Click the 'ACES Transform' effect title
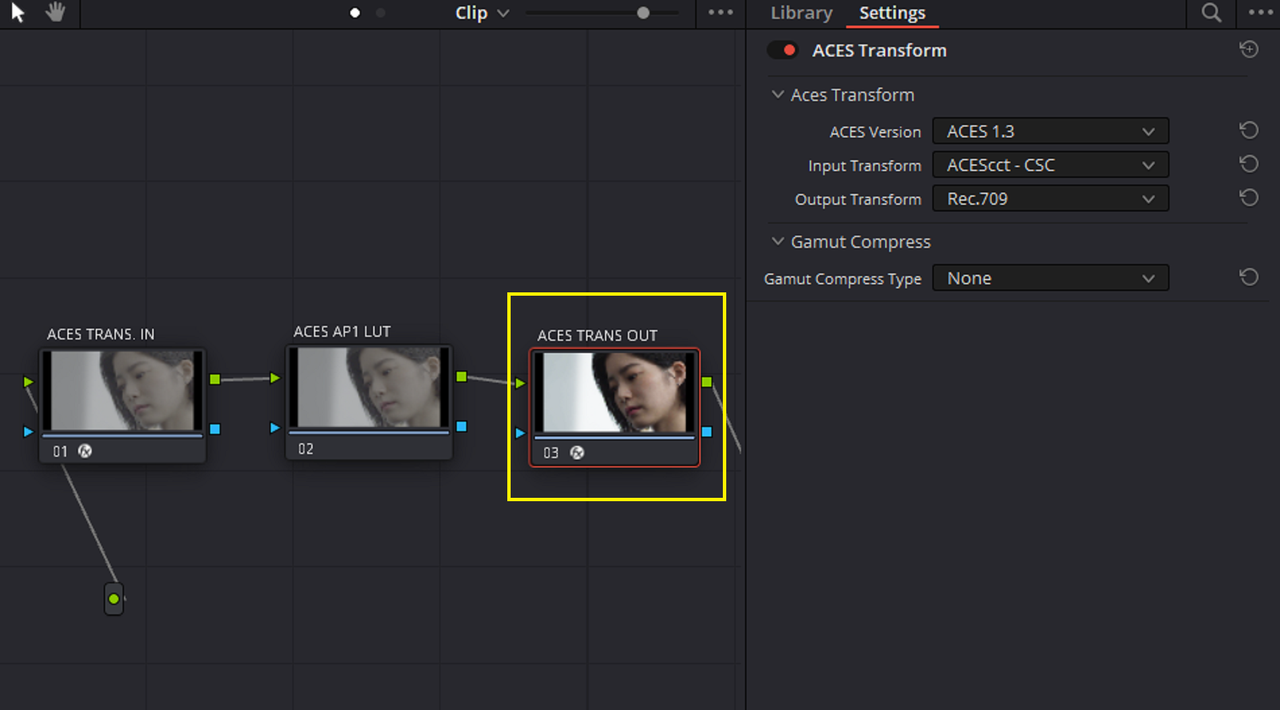The height and width of the screenshot is (710, 1280). (x=879, y=50)
